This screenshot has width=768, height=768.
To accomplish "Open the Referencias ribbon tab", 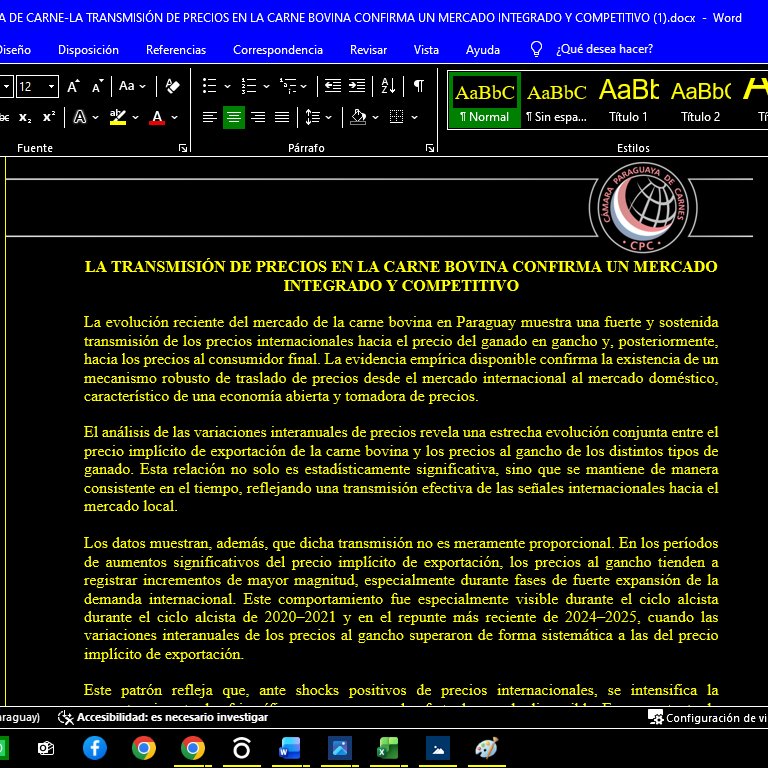I will 176,50.
